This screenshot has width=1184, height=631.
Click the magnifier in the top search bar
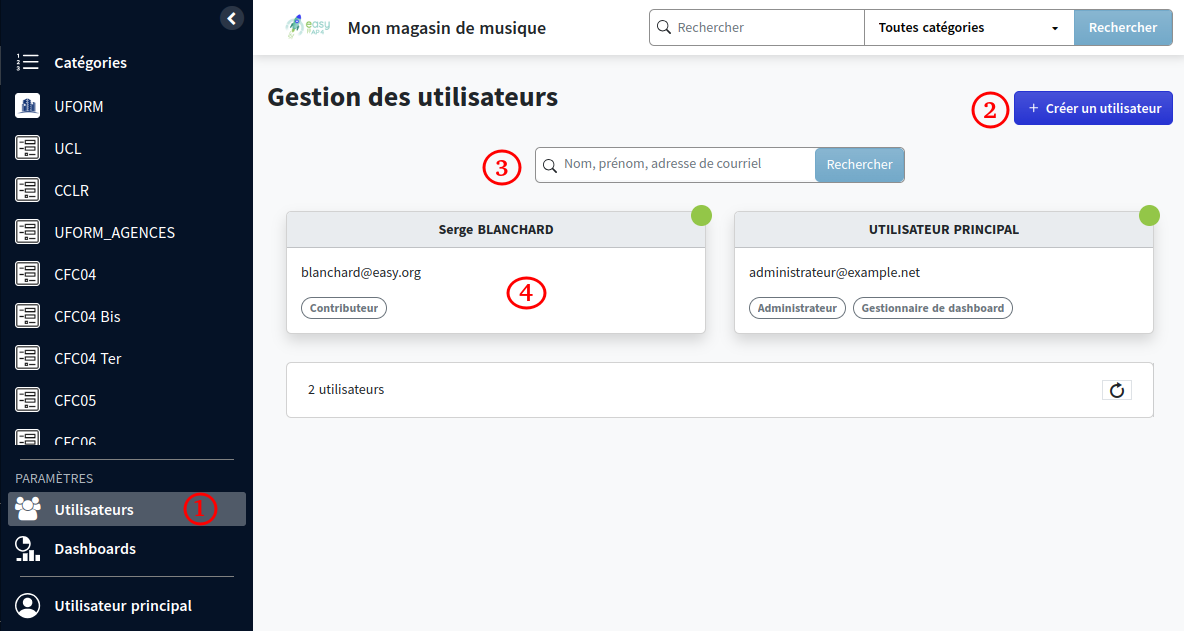click(663, 27)
